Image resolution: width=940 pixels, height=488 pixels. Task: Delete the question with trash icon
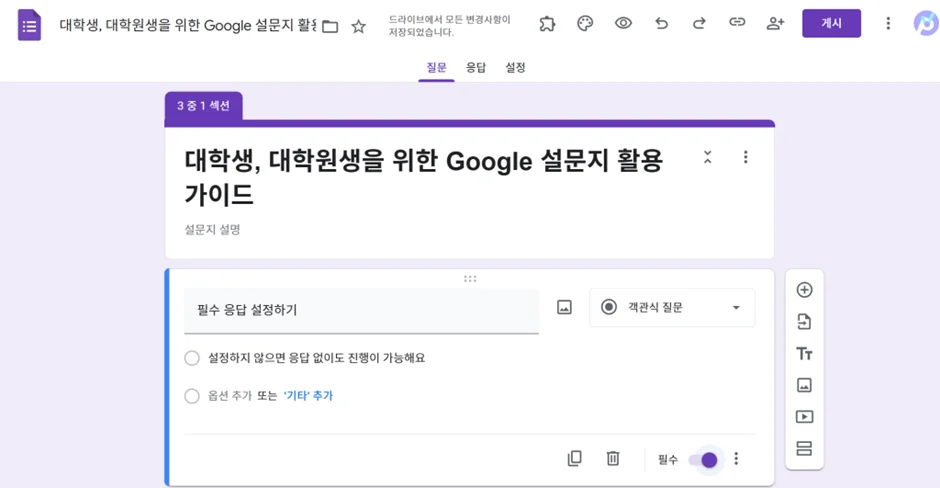pyautogui.click(x=613, y=459)
